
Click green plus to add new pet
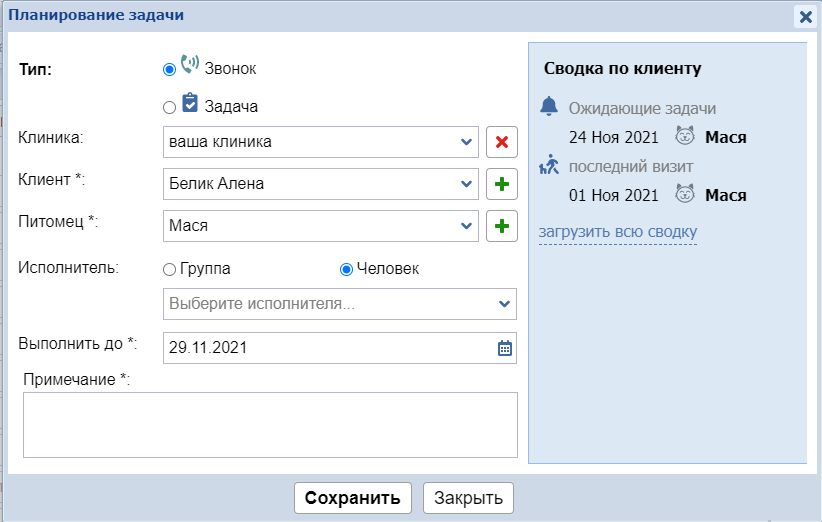(x=501, y=226)
